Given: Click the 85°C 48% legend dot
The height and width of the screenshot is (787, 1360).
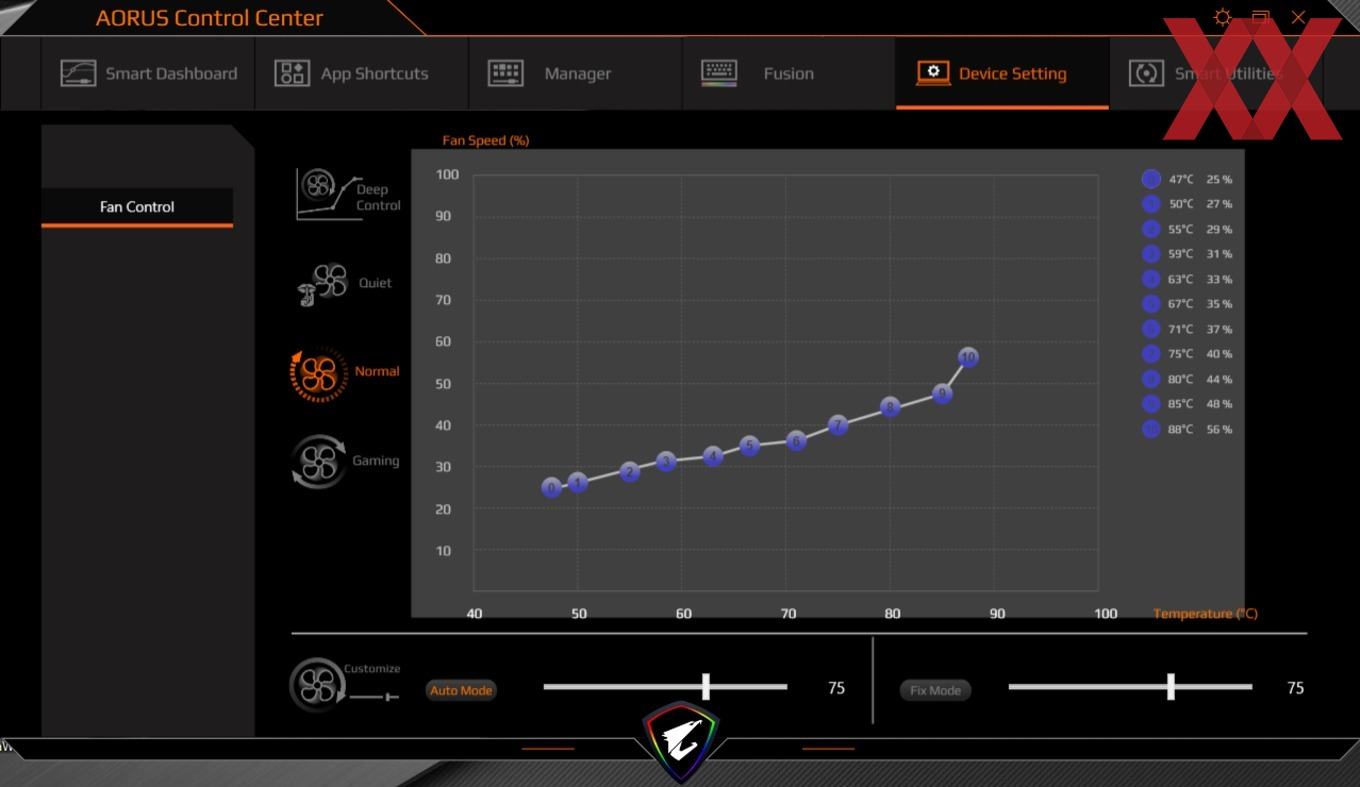Looking at the screenshot, I should tap(1151, 404).
